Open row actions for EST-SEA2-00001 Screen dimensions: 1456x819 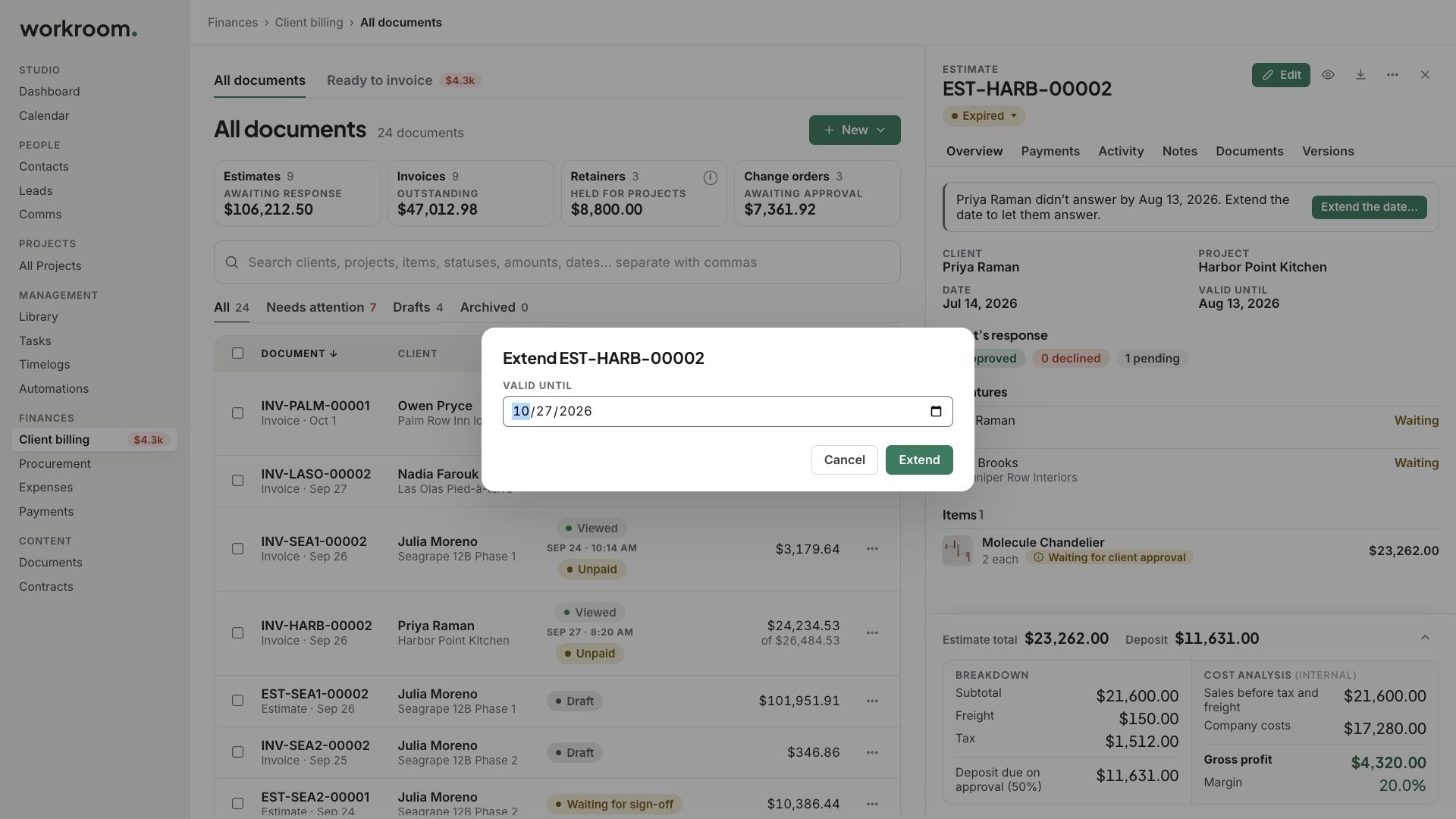[x=872, y=804]
